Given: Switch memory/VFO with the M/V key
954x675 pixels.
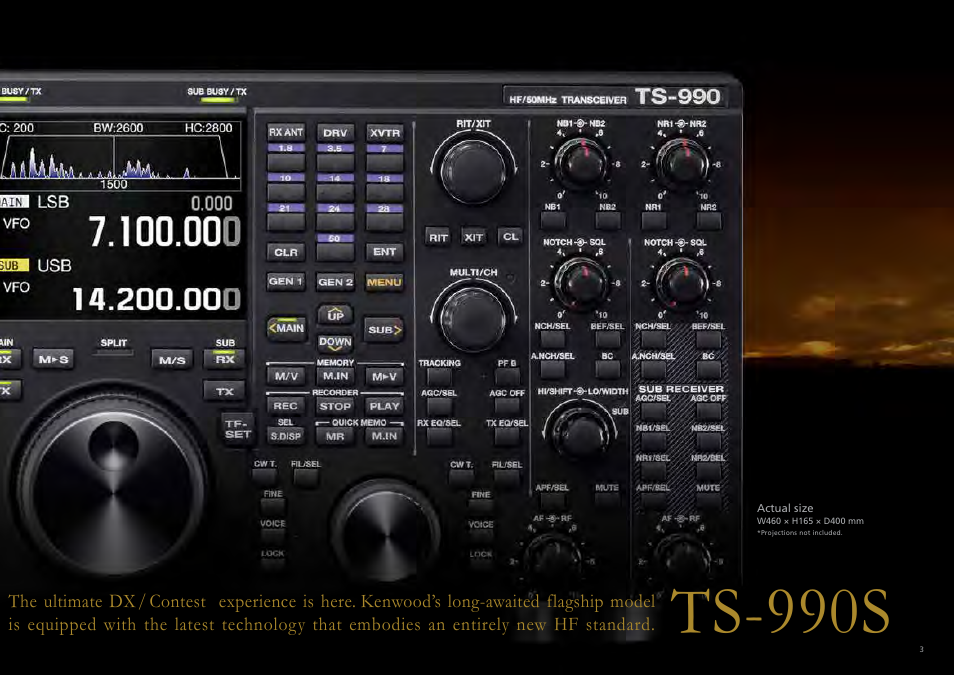Looking at the screenshot, I should [286, 376].
